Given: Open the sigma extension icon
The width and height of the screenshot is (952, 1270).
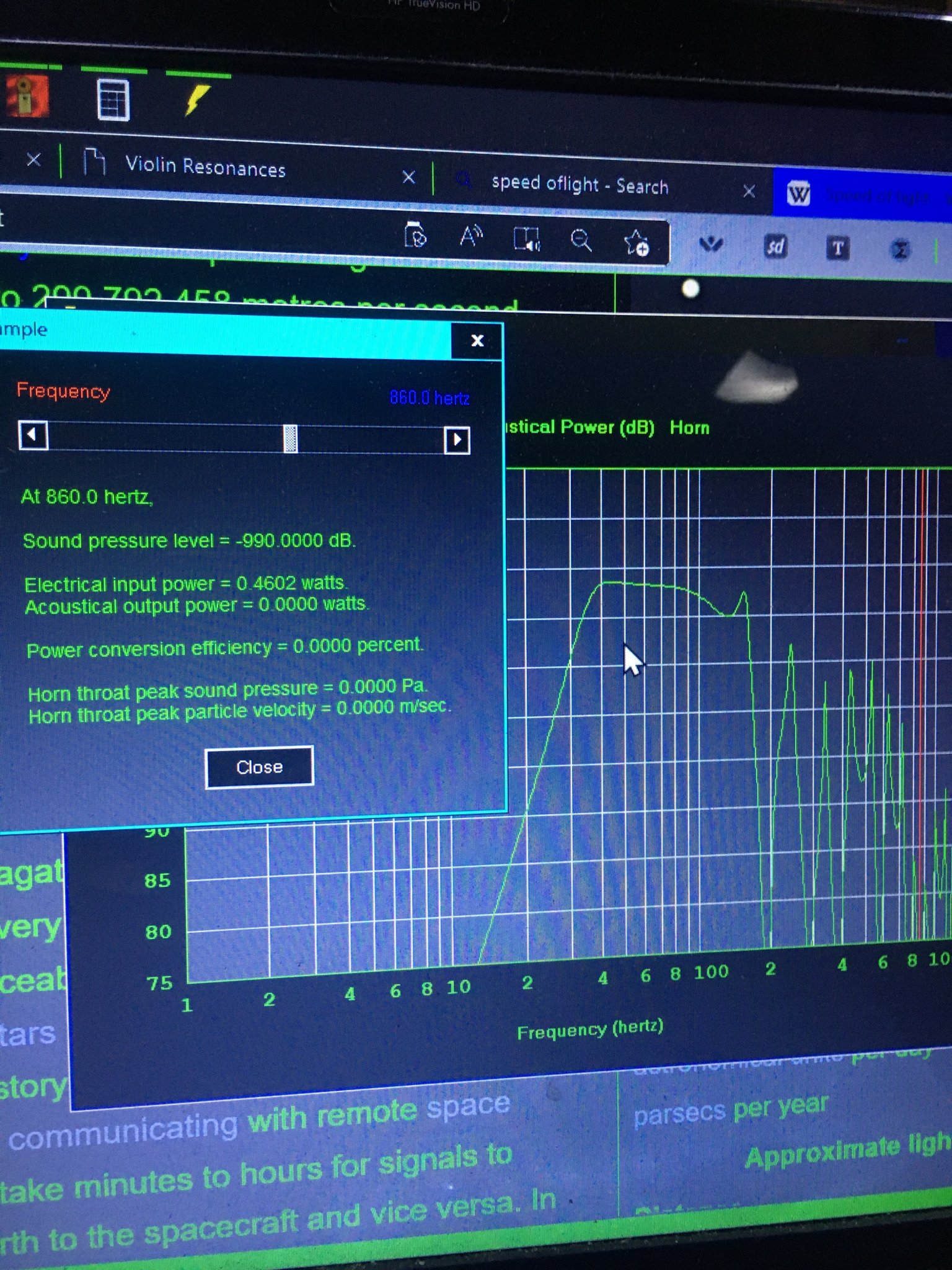Looking at the screenshot, I should click(901, 250).
